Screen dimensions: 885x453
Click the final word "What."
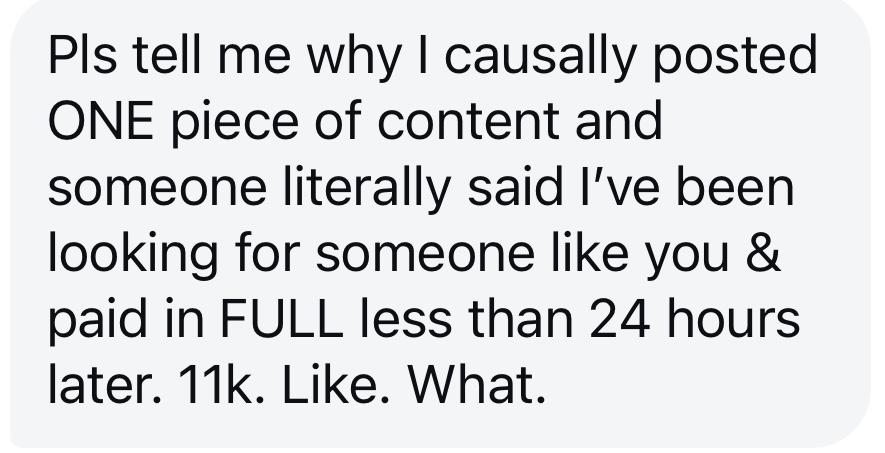click(477, 382)
